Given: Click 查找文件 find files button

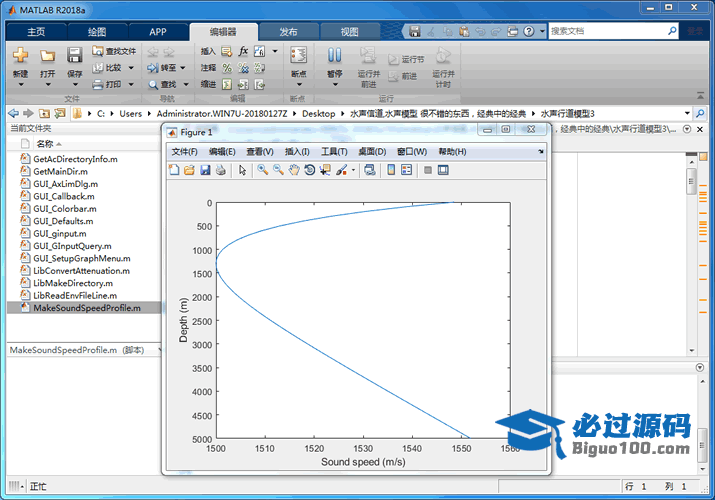Looking at the screenshot, I should click(x=114, y=51).
